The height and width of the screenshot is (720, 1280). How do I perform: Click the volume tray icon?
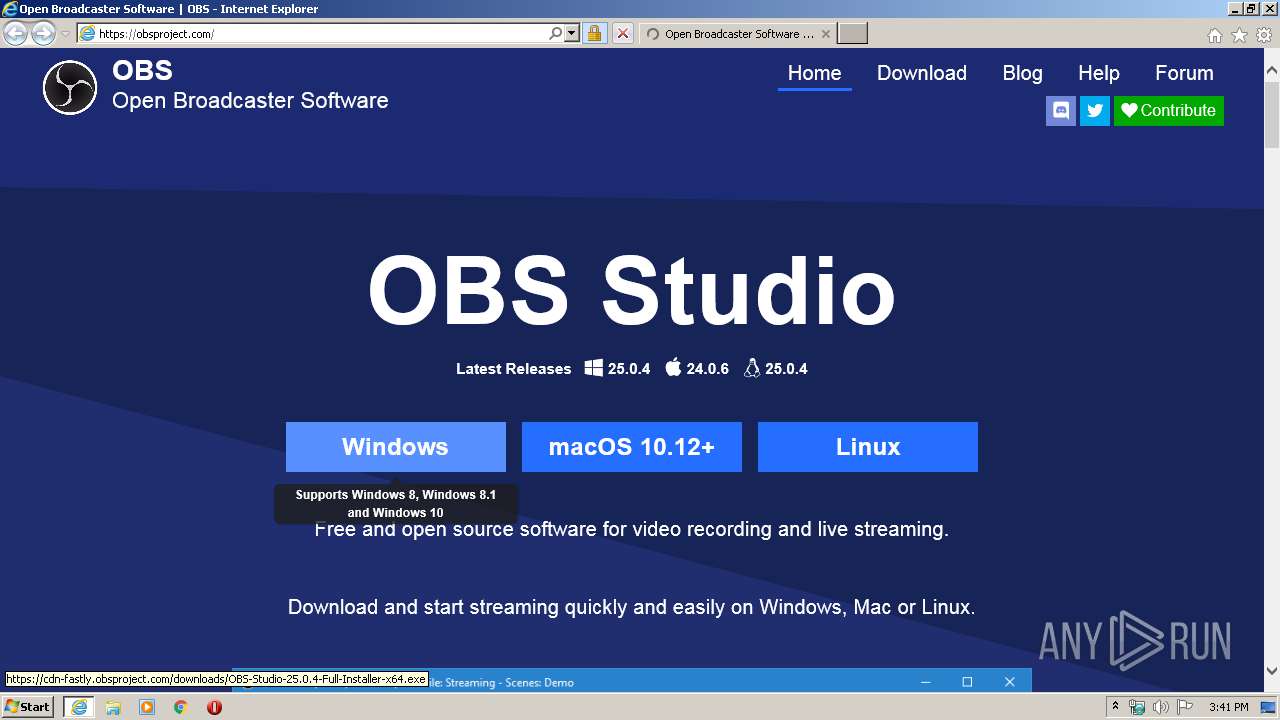click(x=1161, y=707)
